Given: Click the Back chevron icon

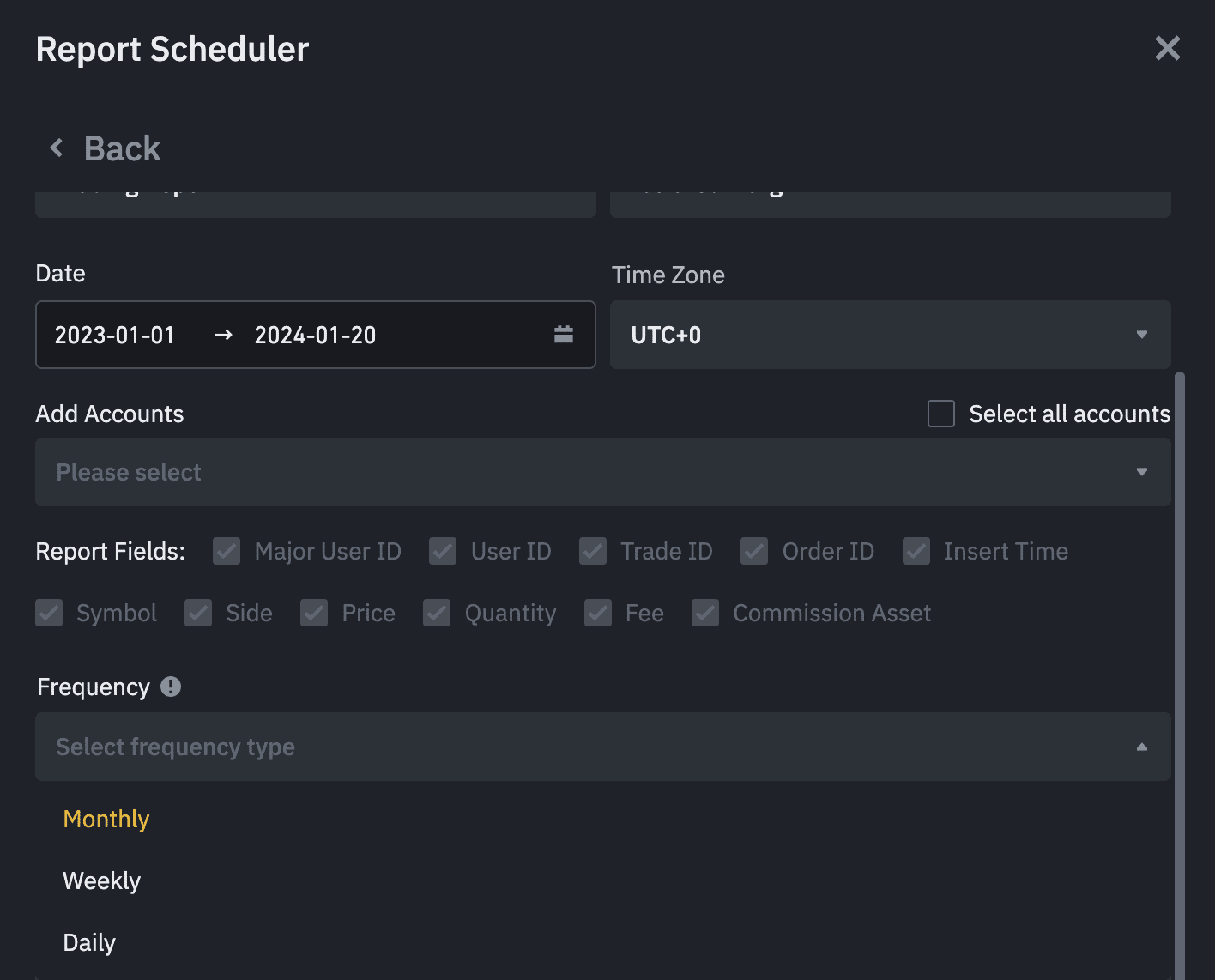Looking at the screenshot, I should pos(57,148).
